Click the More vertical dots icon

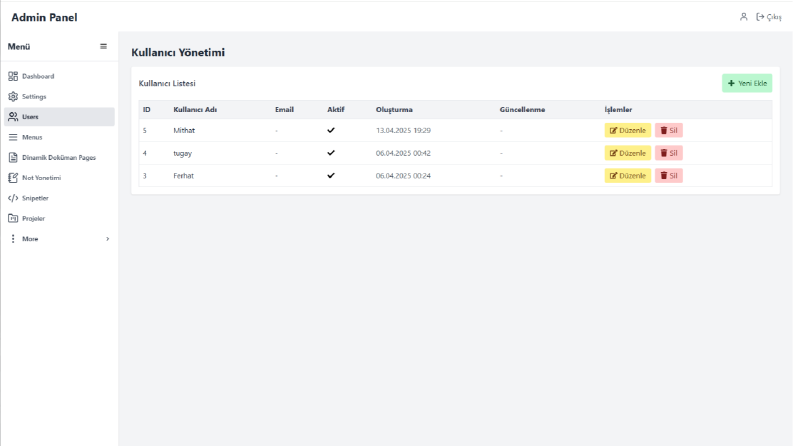pyautogui.click(x=13, y=239)
